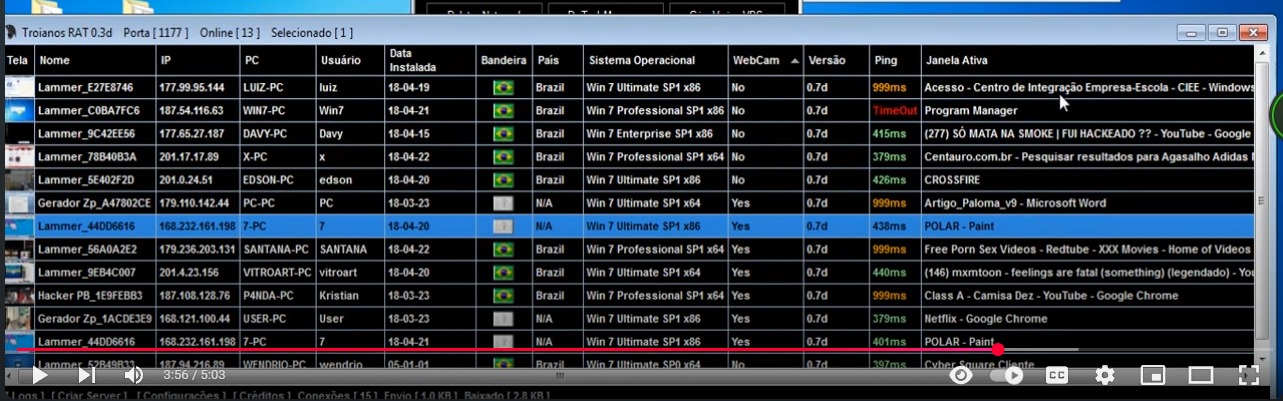Click IP address 187.54.116.63
Viewport: 1283px width, 401px height.
coord(192,111)
